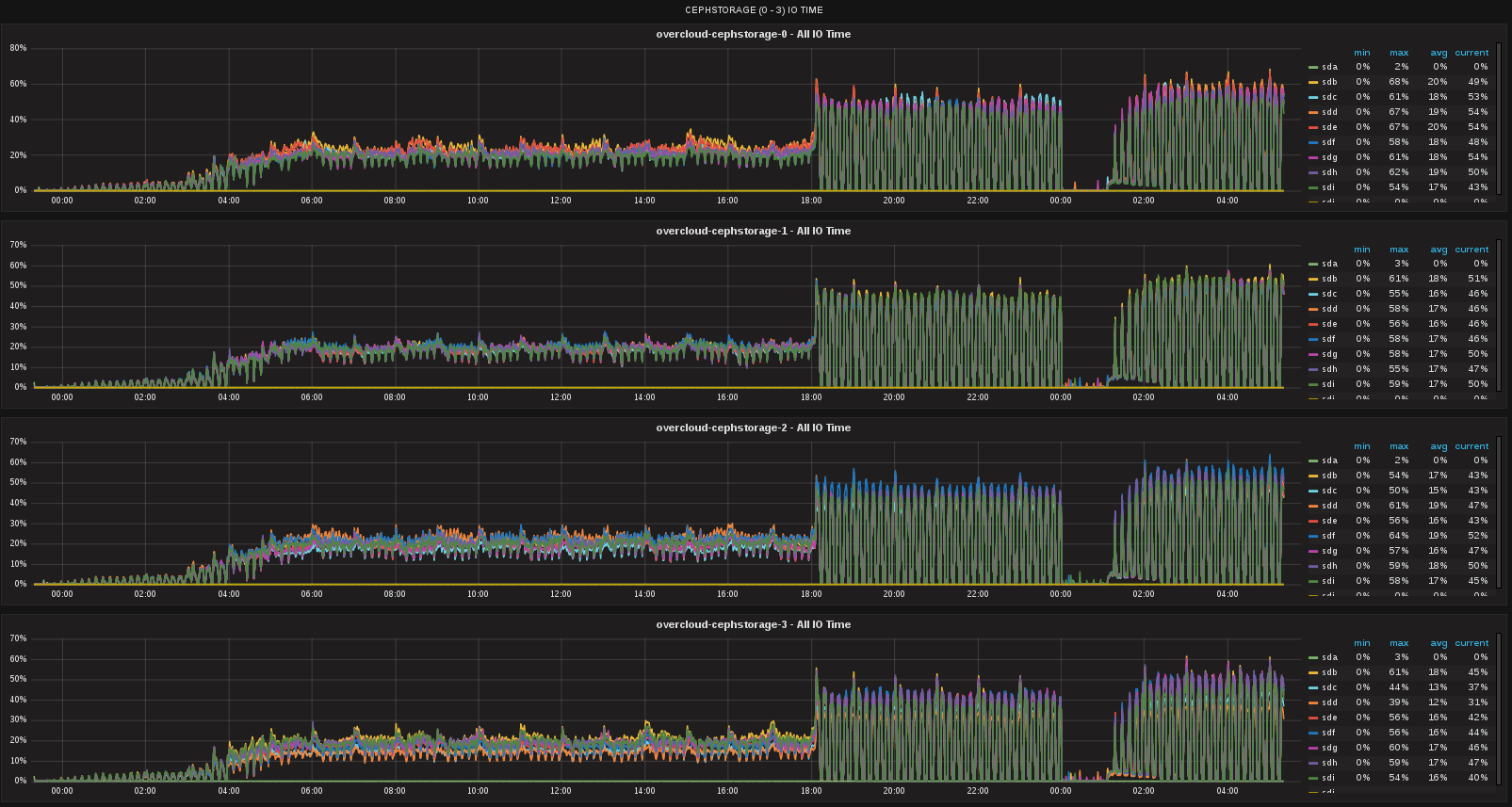The image size is (1512, 807).
Task: Toggle sdf series in cephstorage-2 legend
Action: pos(1329,536)
